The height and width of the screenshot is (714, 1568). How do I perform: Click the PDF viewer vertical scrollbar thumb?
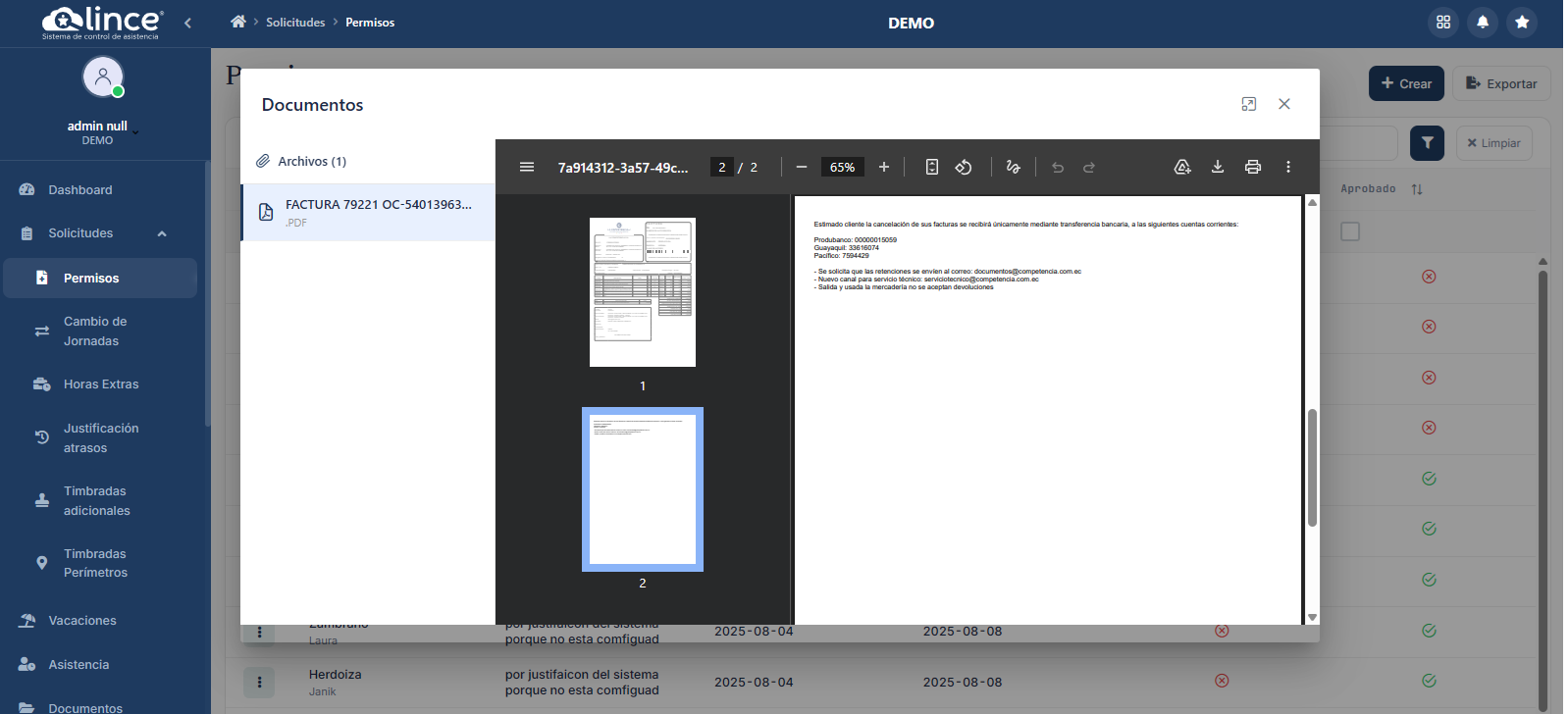pyautogui.click(x=1312, y=468)
